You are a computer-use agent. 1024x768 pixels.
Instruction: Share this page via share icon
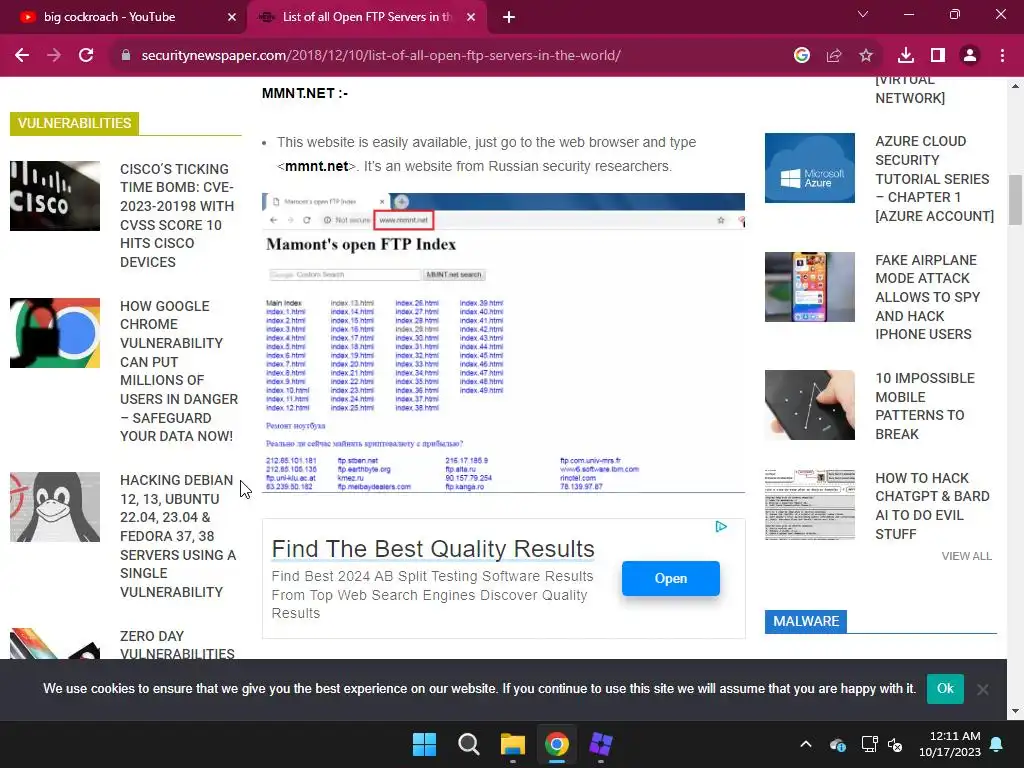834,56
